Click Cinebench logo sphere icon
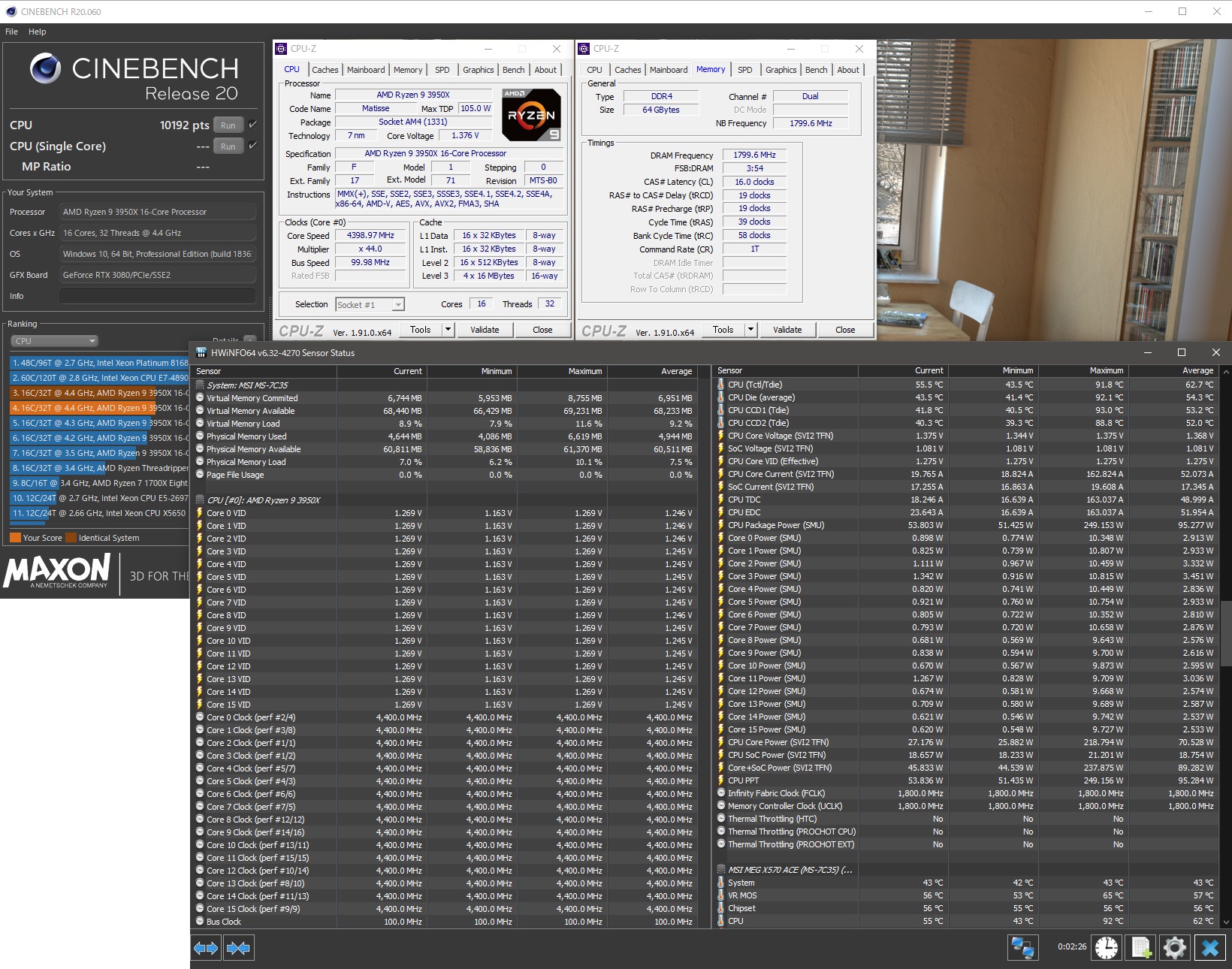The height and width of the screenshot is (969, 1232). [46, 68]
